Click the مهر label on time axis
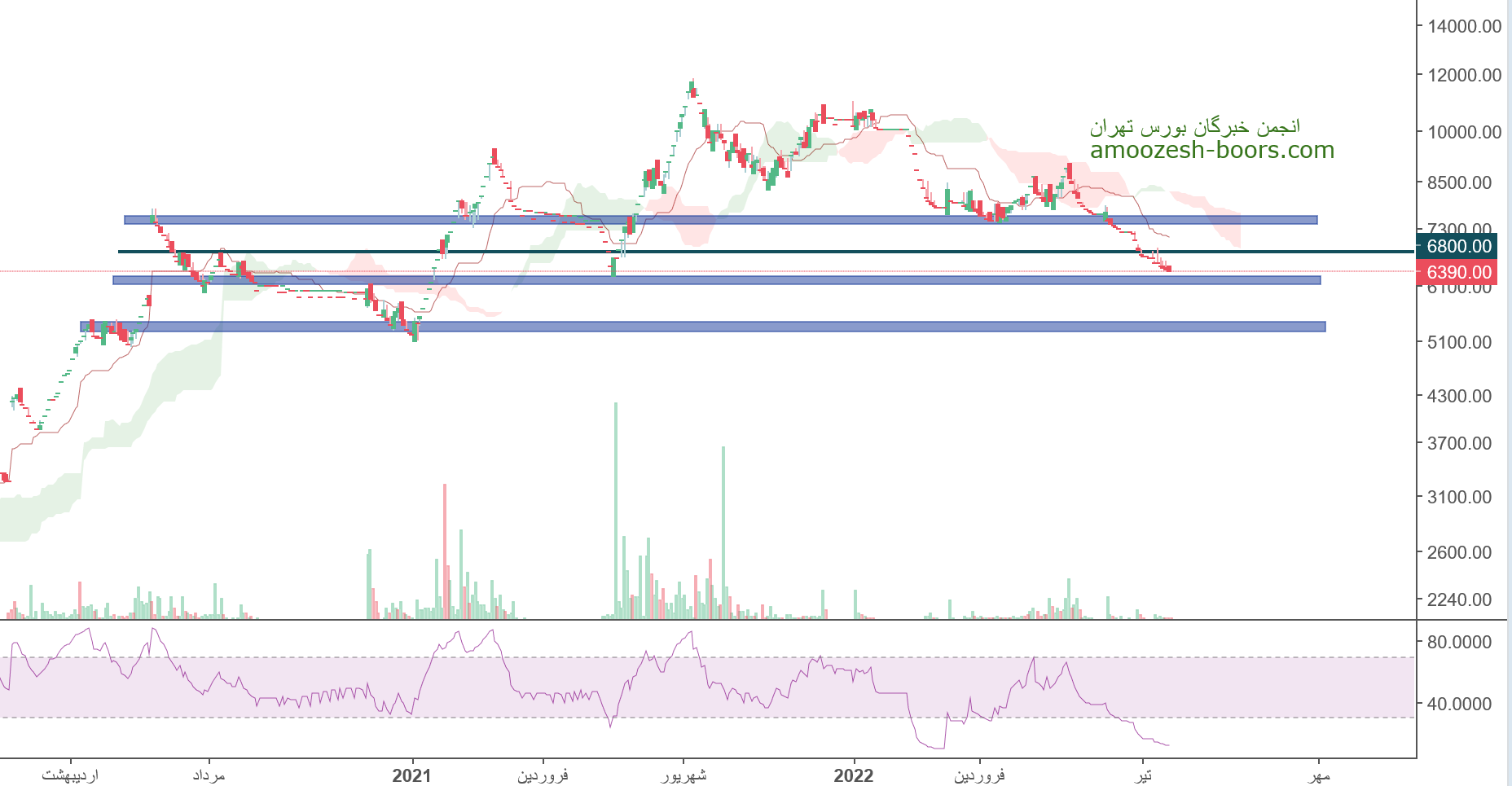 1319,775
